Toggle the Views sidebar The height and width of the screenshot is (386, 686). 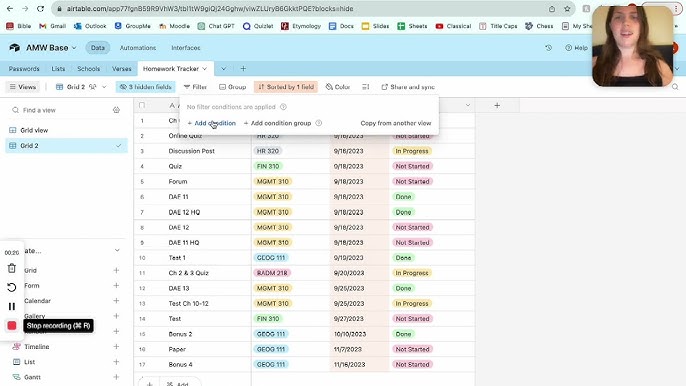point(23,87)
